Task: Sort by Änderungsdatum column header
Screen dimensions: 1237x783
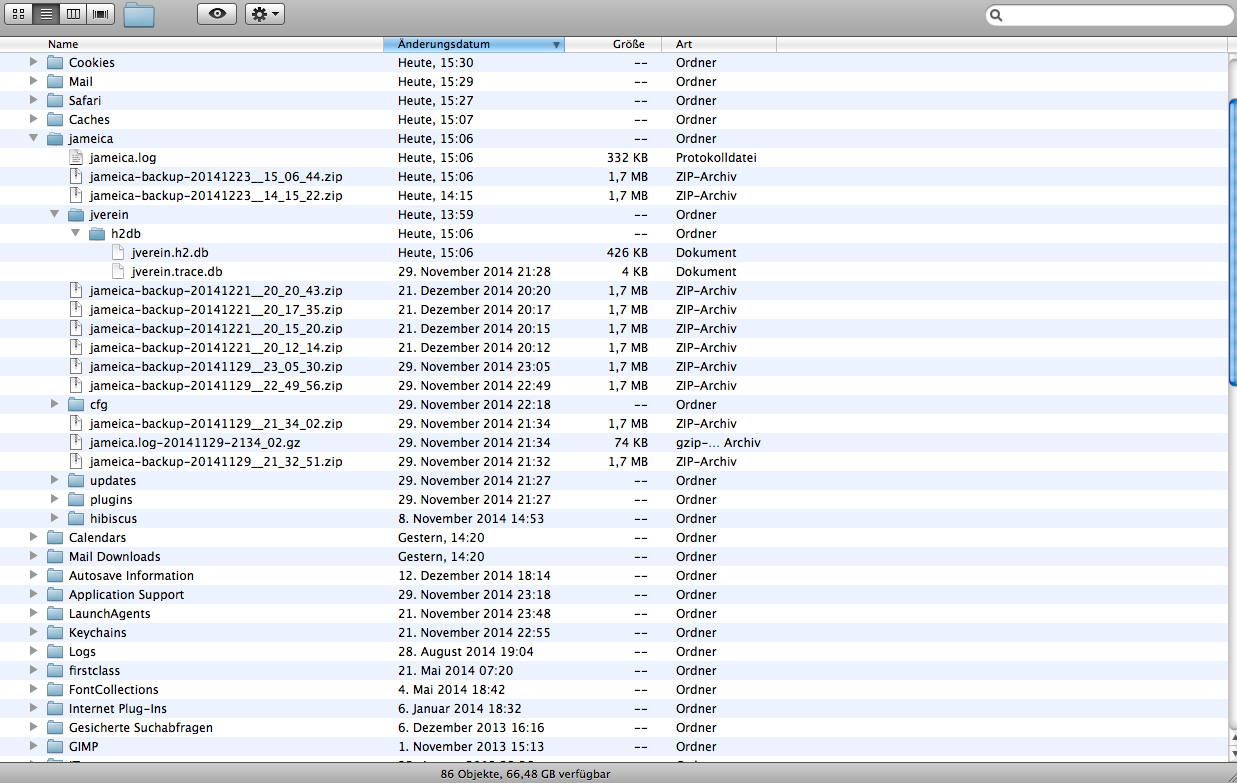Action: (470, 44)
